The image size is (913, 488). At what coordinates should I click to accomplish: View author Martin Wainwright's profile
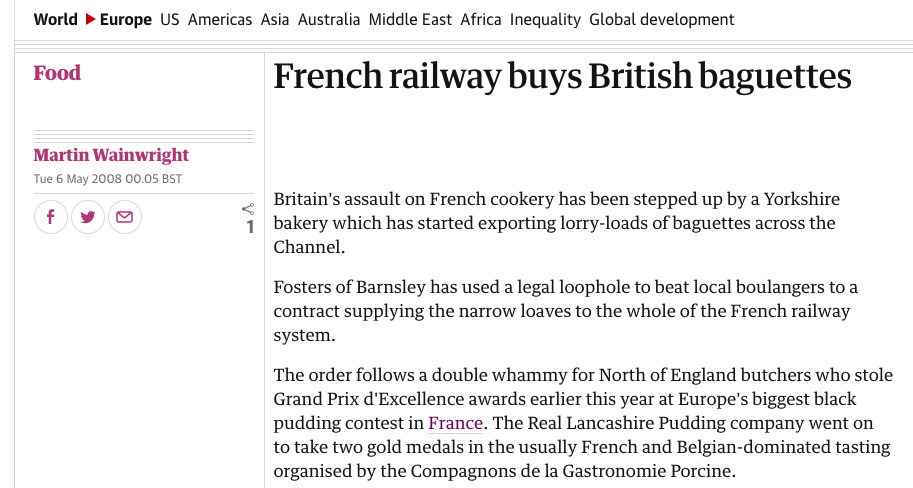tap(111, 155)
